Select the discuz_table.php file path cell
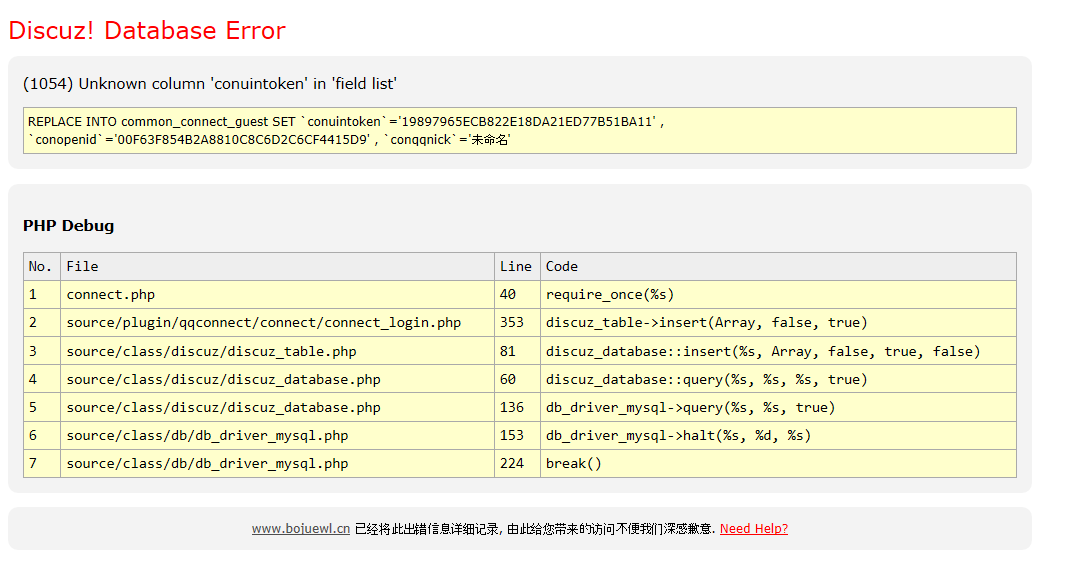Screen dimensions: 1090x563 coord(211,351)
